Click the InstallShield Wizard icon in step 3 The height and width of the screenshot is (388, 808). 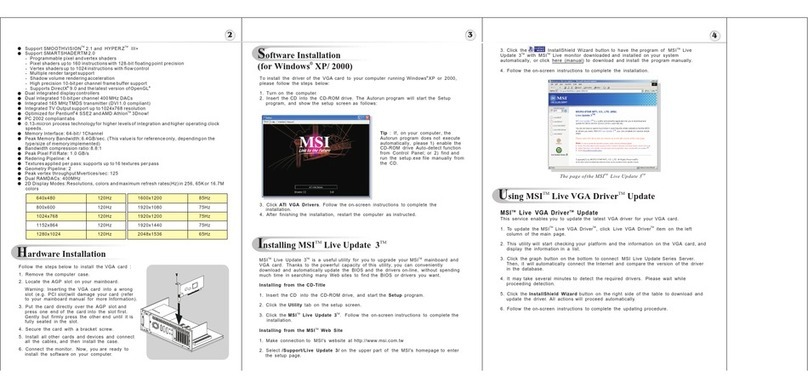click(x=536, y=49)
